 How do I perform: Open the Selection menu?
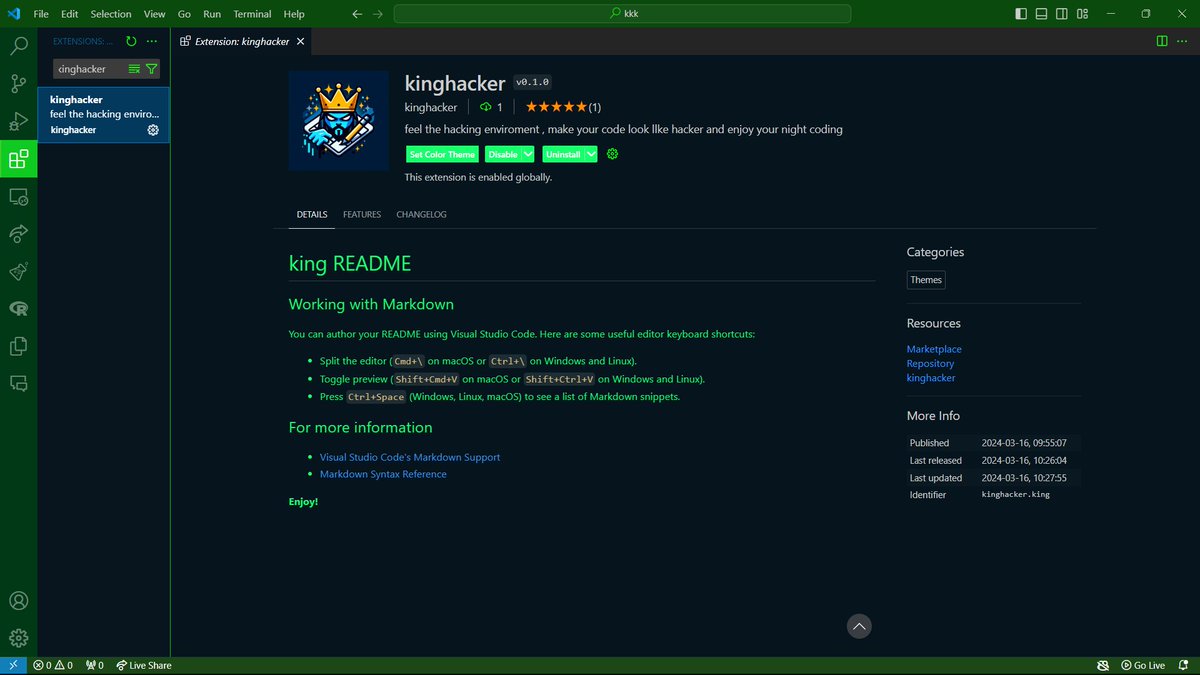111,14
